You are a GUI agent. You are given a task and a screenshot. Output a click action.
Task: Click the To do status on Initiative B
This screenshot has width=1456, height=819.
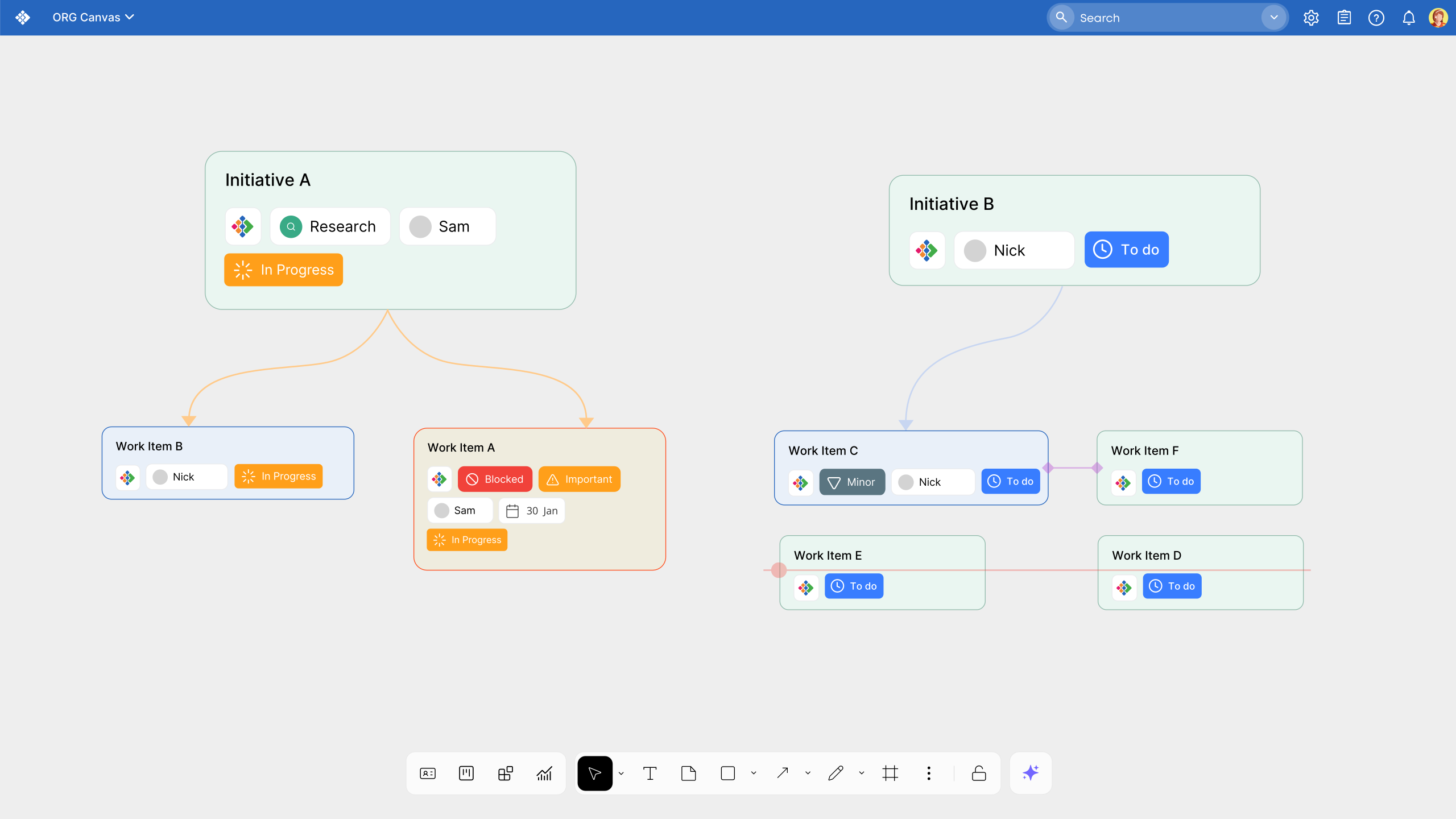[x=1126, y=250]
